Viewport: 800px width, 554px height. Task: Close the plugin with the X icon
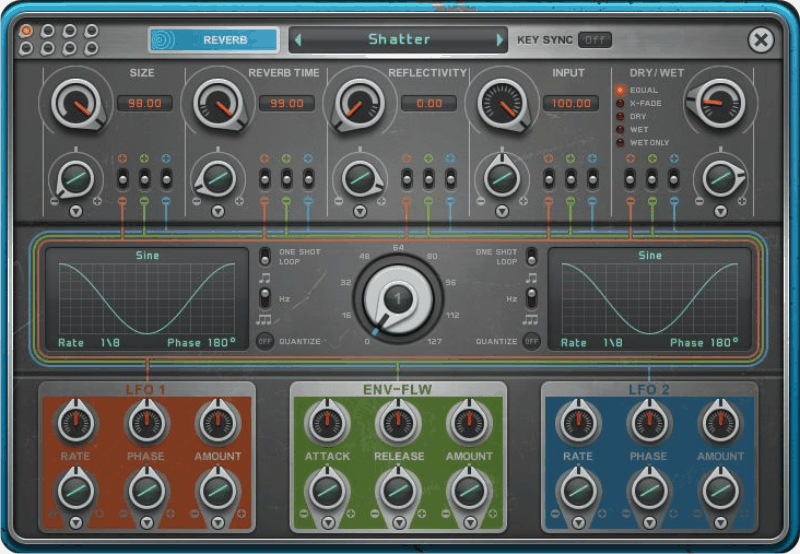[x=761, y=40]
